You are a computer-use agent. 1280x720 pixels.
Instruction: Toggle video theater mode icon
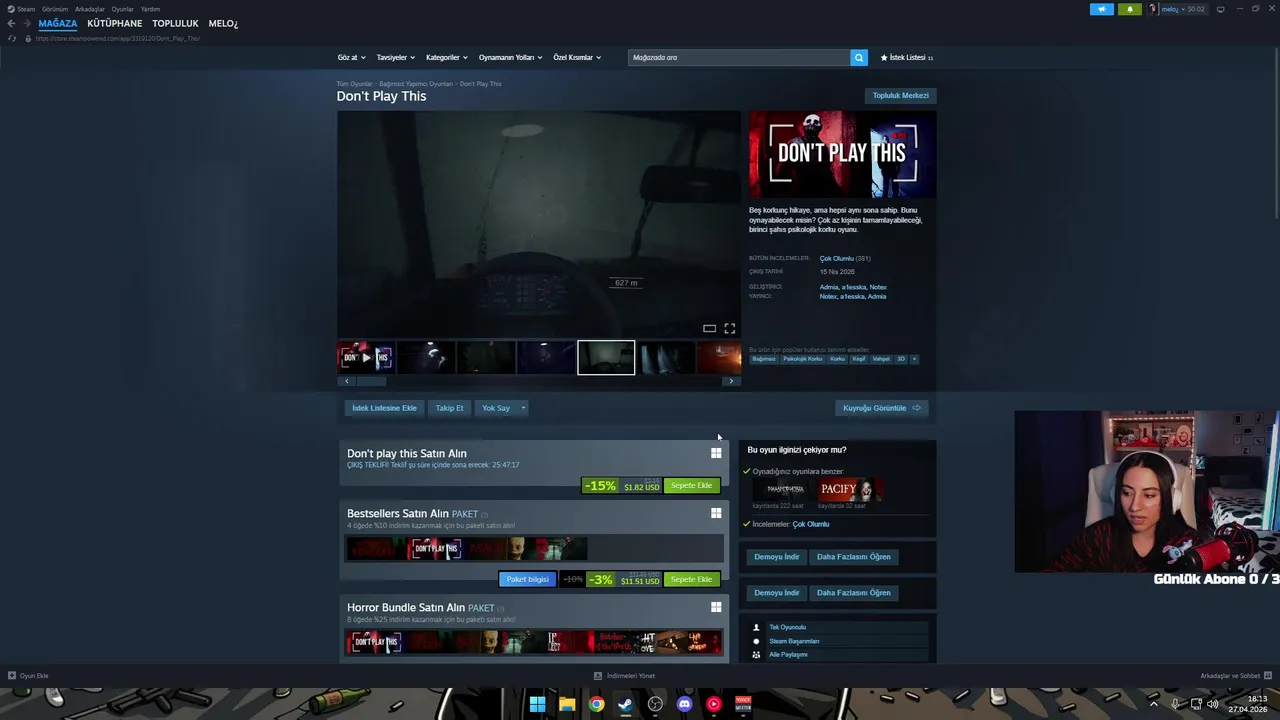pos(709,328)
